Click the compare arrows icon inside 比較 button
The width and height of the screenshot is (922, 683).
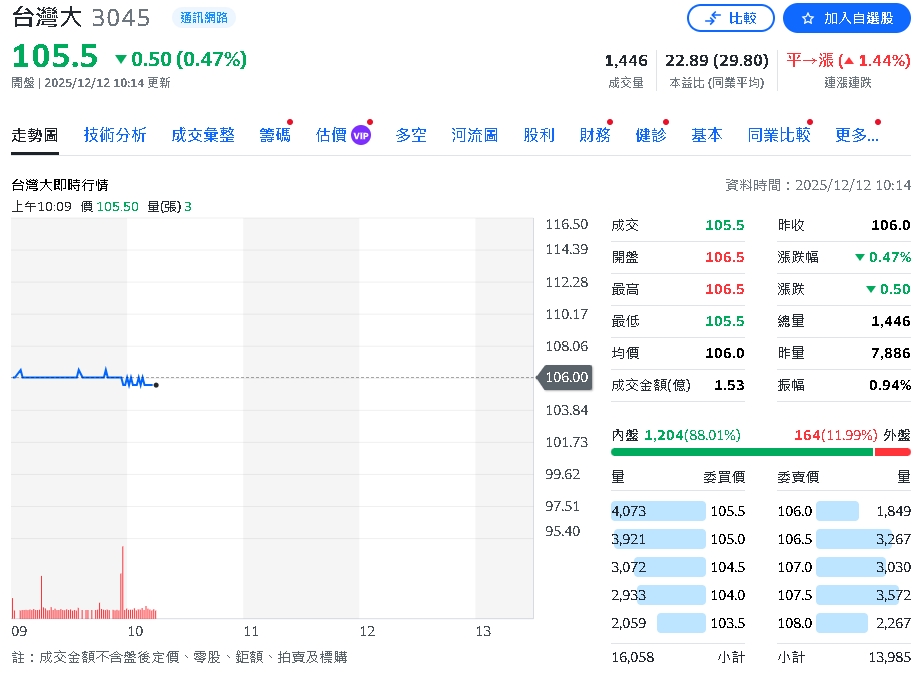click(x=712, y=17)
